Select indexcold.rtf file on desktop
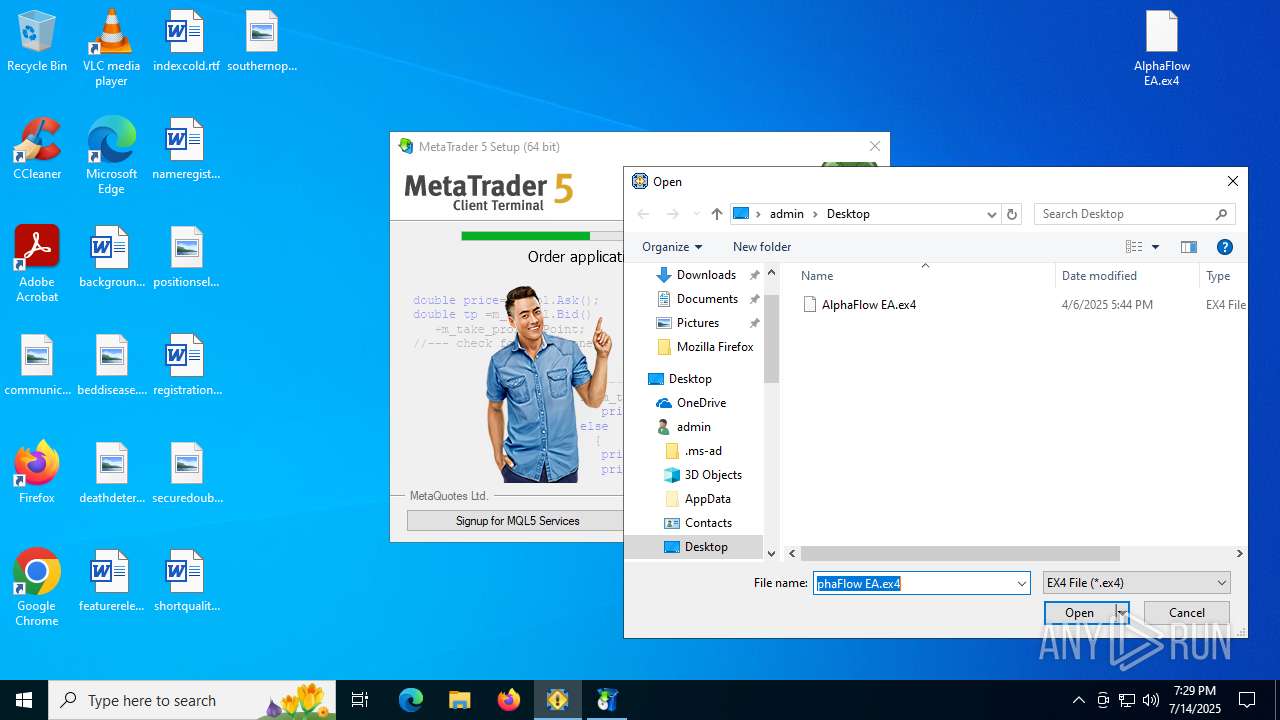This screenshot has width=1280, height=720. tap(186, 41)
